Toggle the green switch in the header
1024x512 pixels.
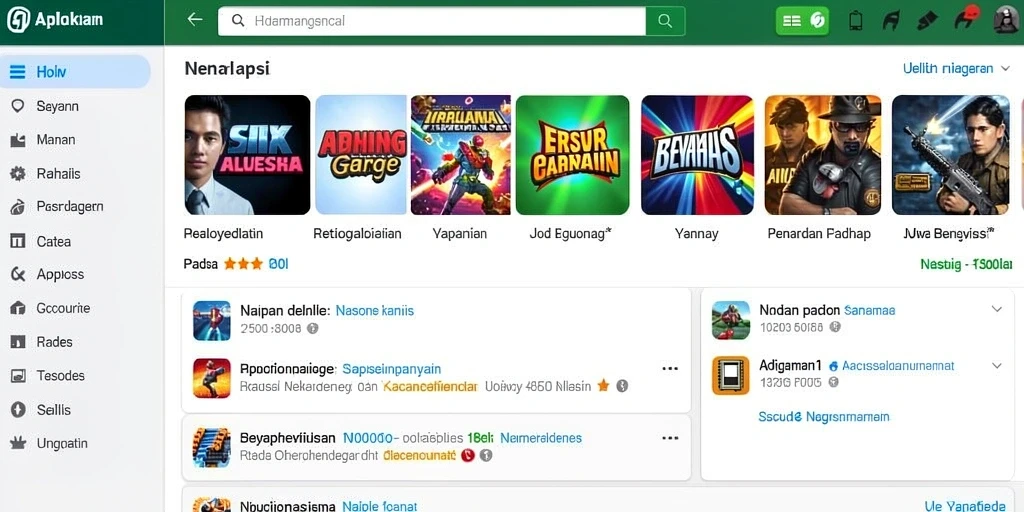point(802,21)
